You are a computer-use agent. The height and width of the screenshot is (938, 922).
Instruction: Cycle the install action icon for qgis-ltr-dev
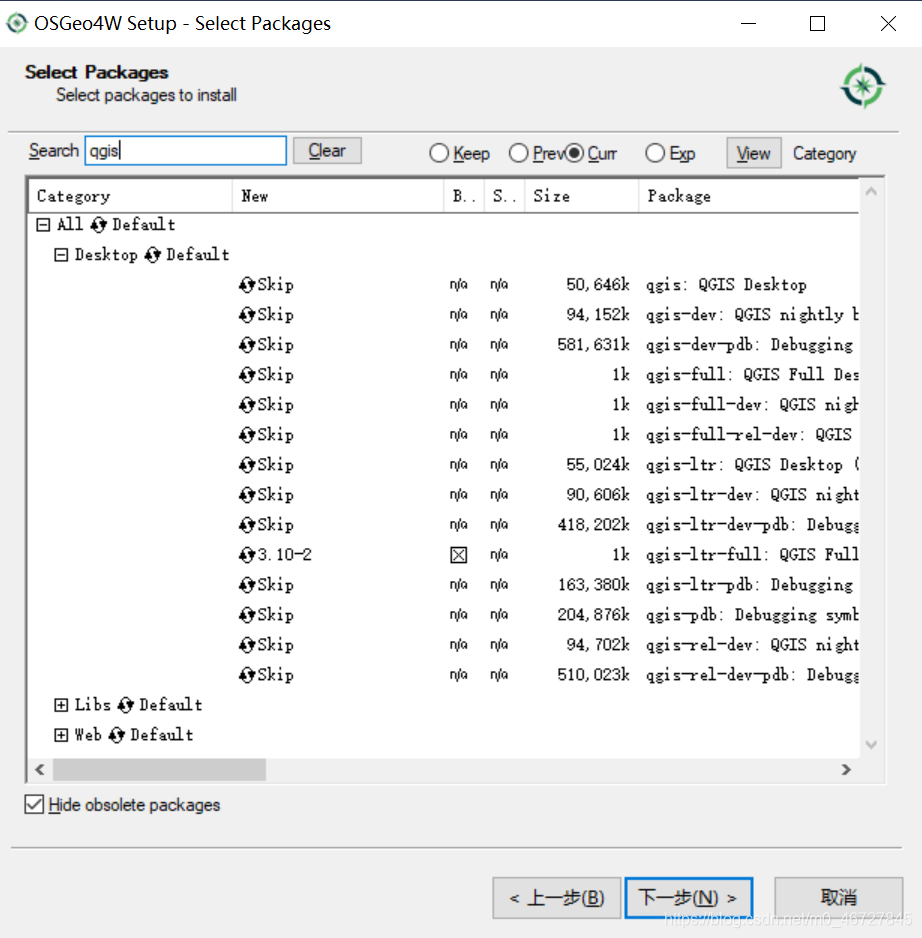247,495
